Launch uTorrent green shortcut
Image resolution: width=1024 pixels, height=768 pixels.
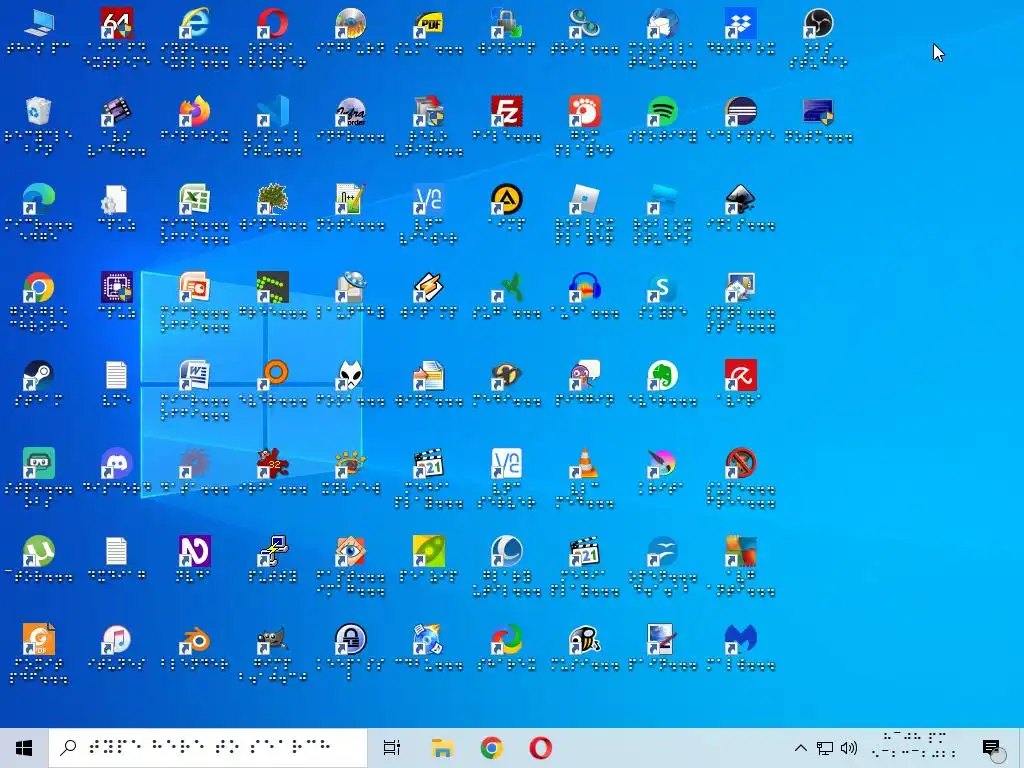point(38,551)
